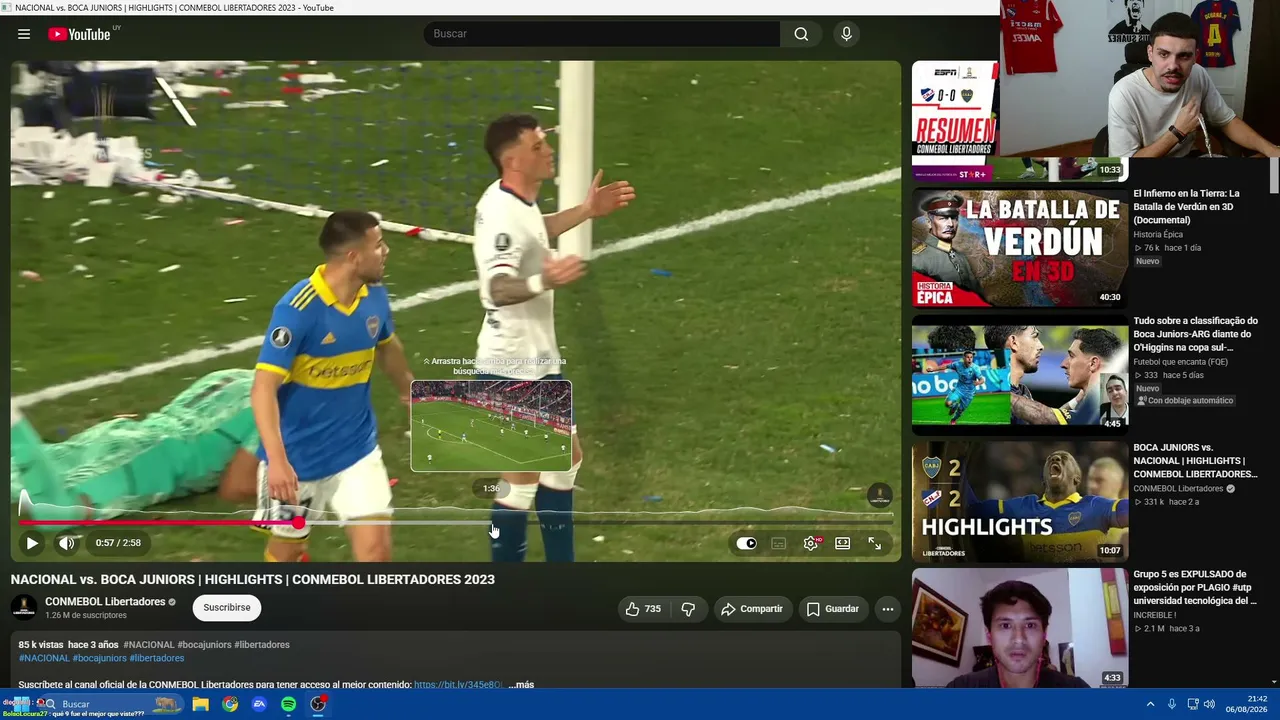1280x720 pixels.
Task: Click the 0:57 / 2:58 time display
Action: point(118,543)
